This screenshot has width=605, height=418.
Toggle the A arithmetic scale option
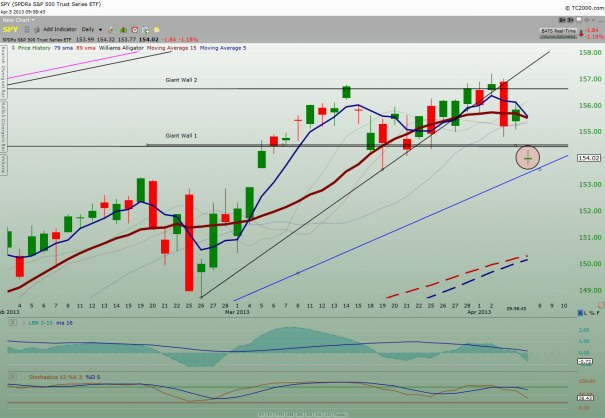(x=580, y=313)
